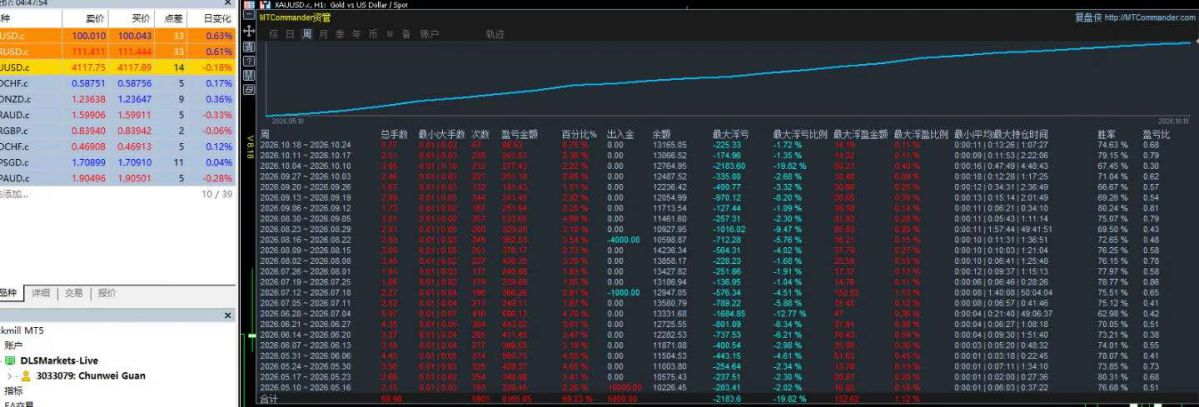Switch to the 交易 tab in Market Watch
The height and width of the screenshot is (407, 1199).
tap(74, 293)
